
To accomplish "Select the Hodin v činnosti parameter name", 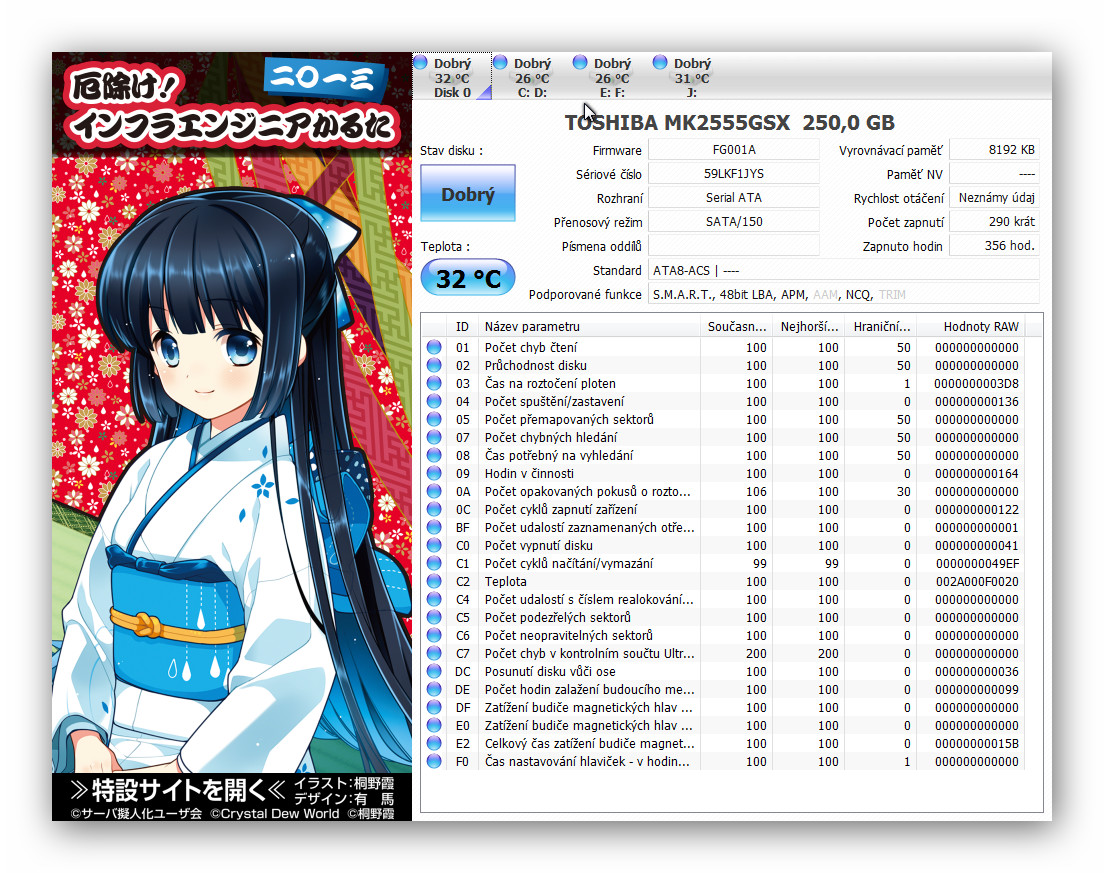I will click(x=529, y=473).
